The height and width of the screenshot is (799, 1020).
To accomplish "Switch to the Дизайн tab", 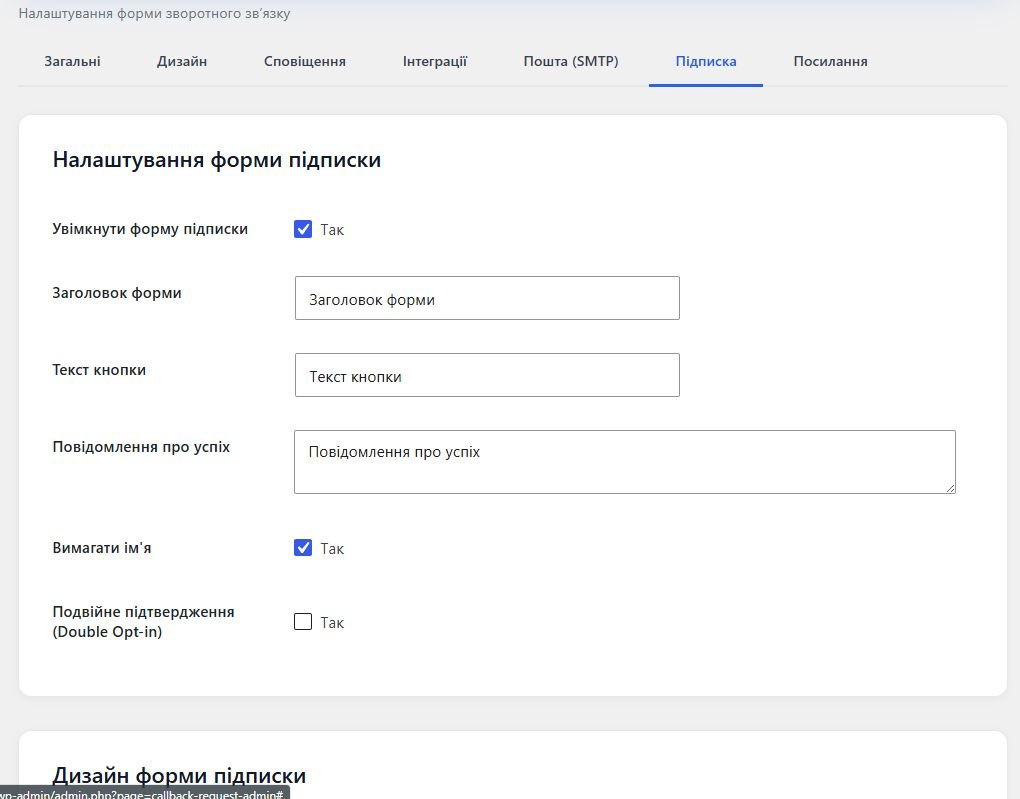I will [x=181, y=61].
